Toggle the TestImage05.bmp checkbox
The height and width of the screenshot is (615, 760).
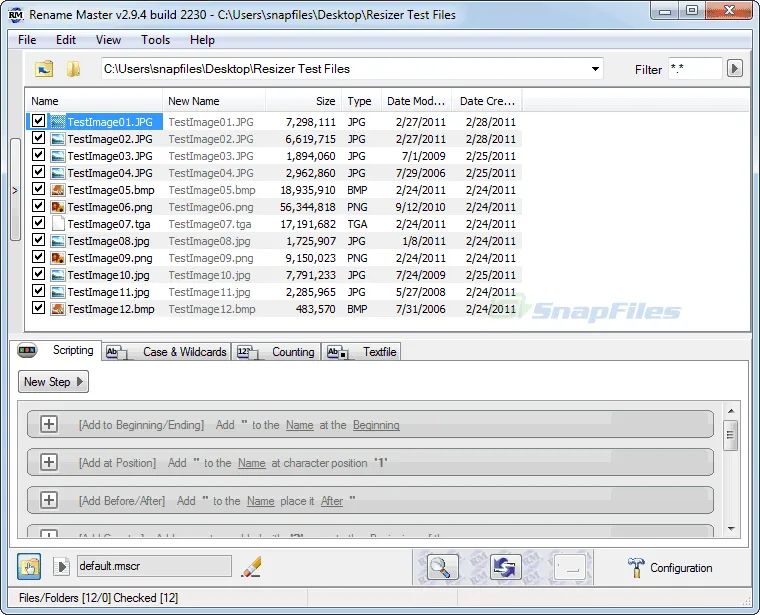tap(38, 189)
